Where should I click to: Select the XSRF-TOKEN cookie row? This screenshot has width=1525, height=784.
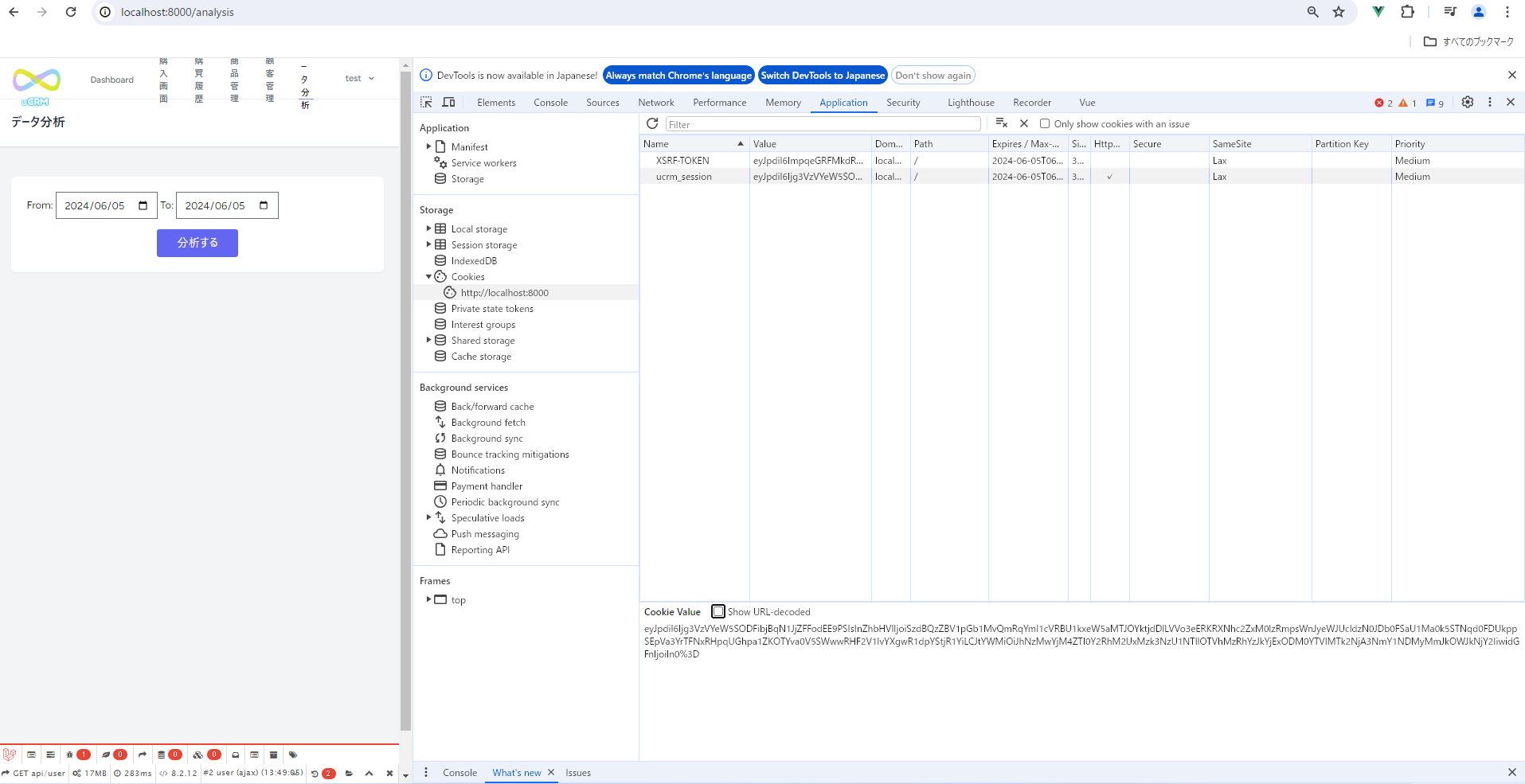click(1082, 160)
